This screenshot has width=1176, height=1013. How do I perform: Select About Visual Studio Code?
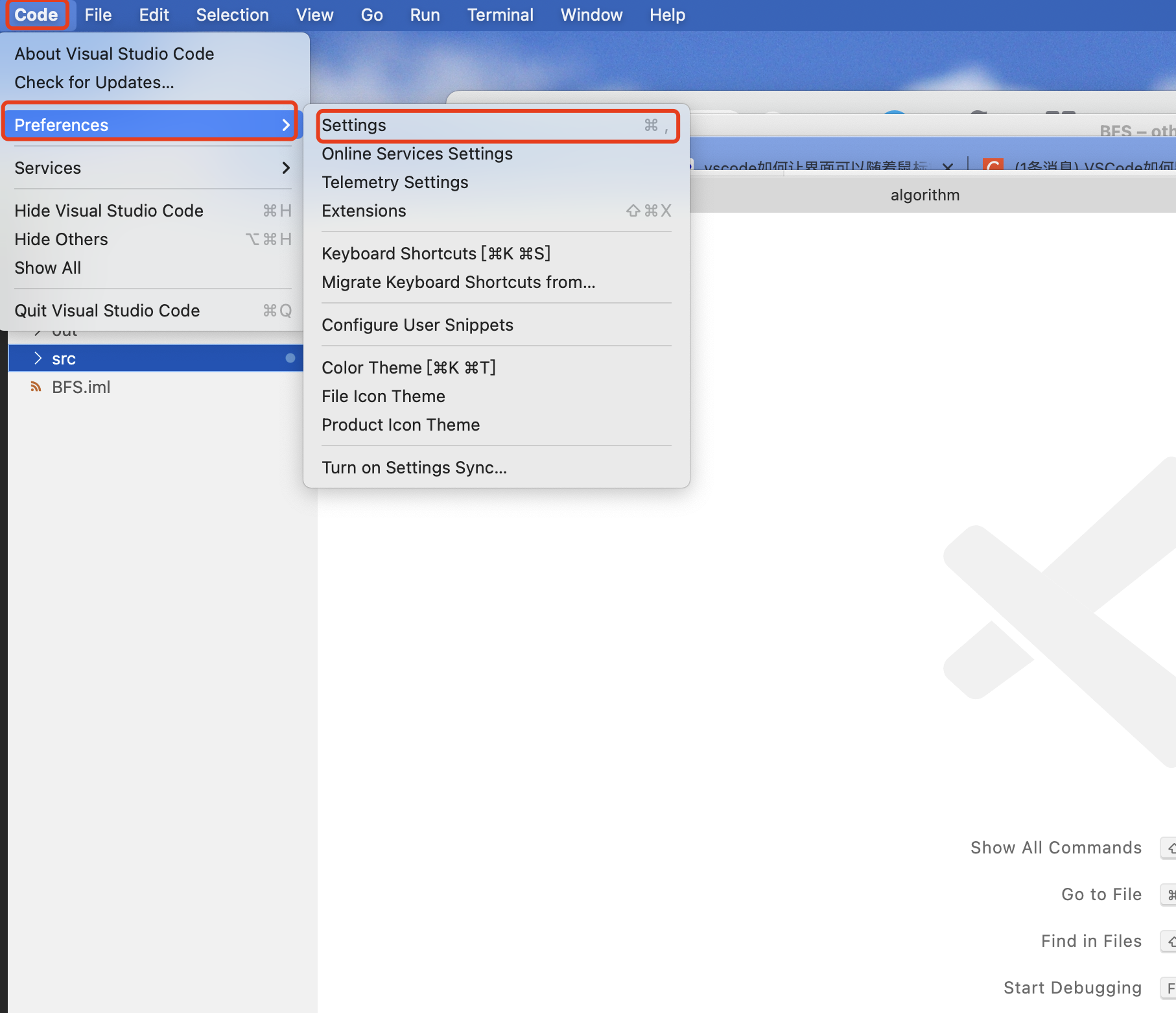(154, 54)
